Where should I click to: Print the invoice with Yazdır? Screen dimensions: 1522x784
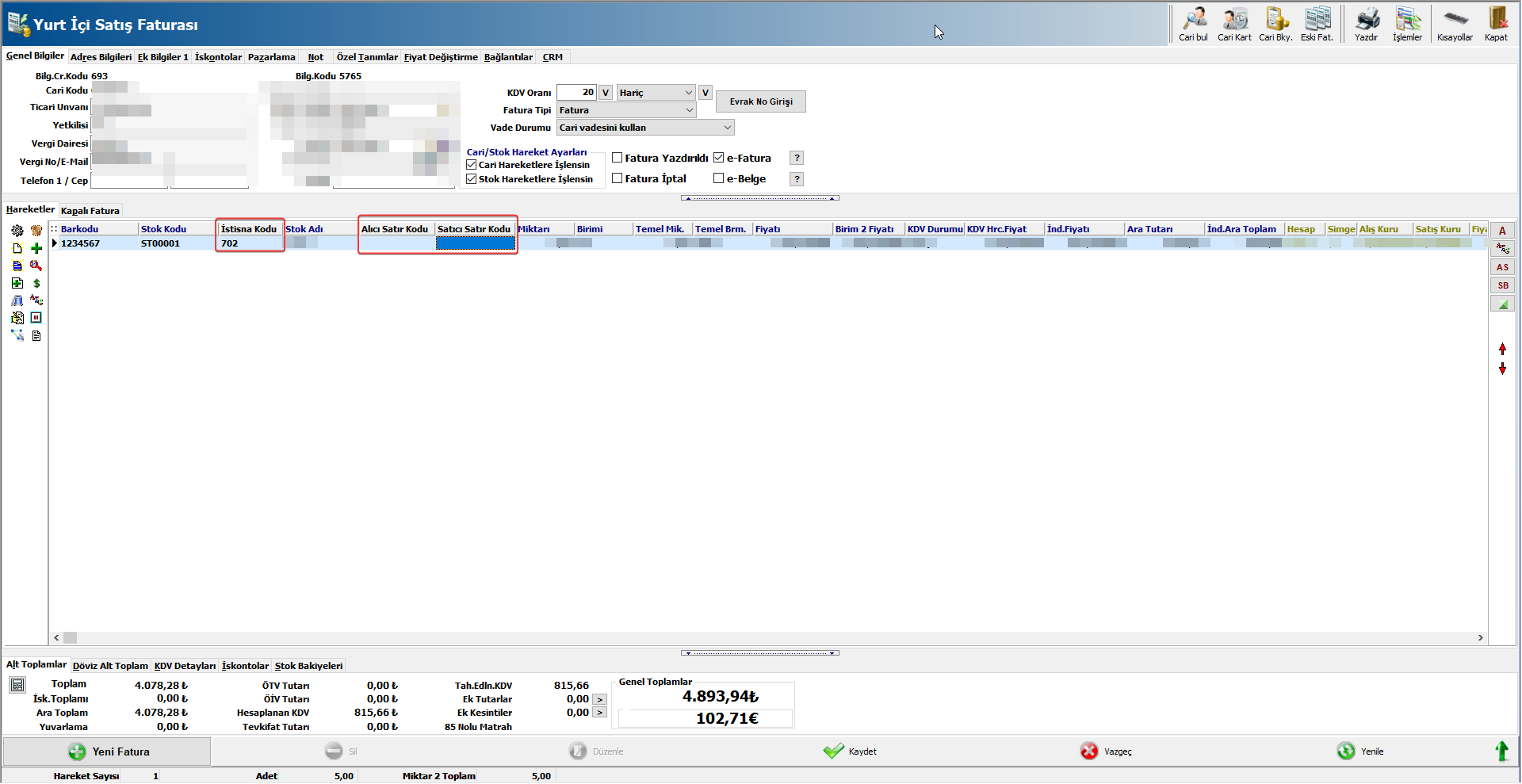[1366, 24]
